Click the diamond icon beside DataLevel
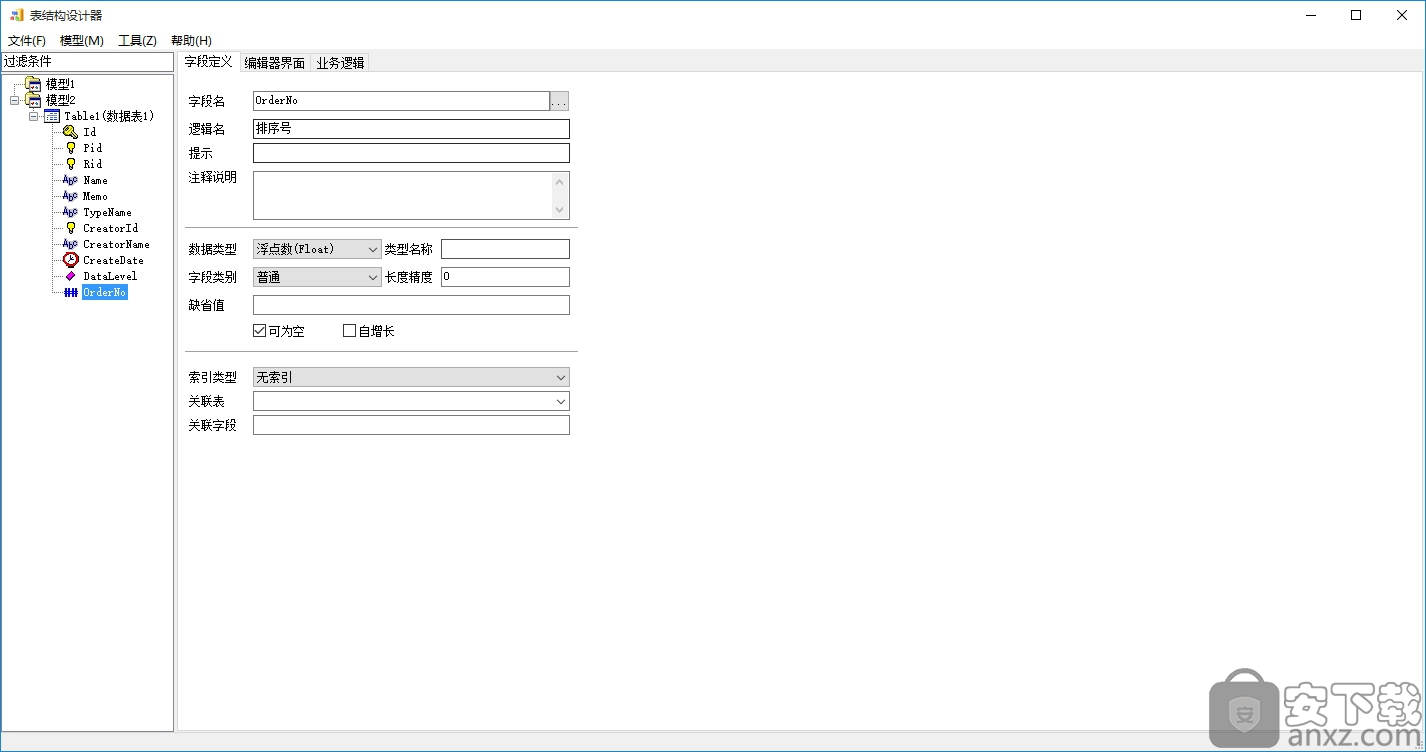 70,276
